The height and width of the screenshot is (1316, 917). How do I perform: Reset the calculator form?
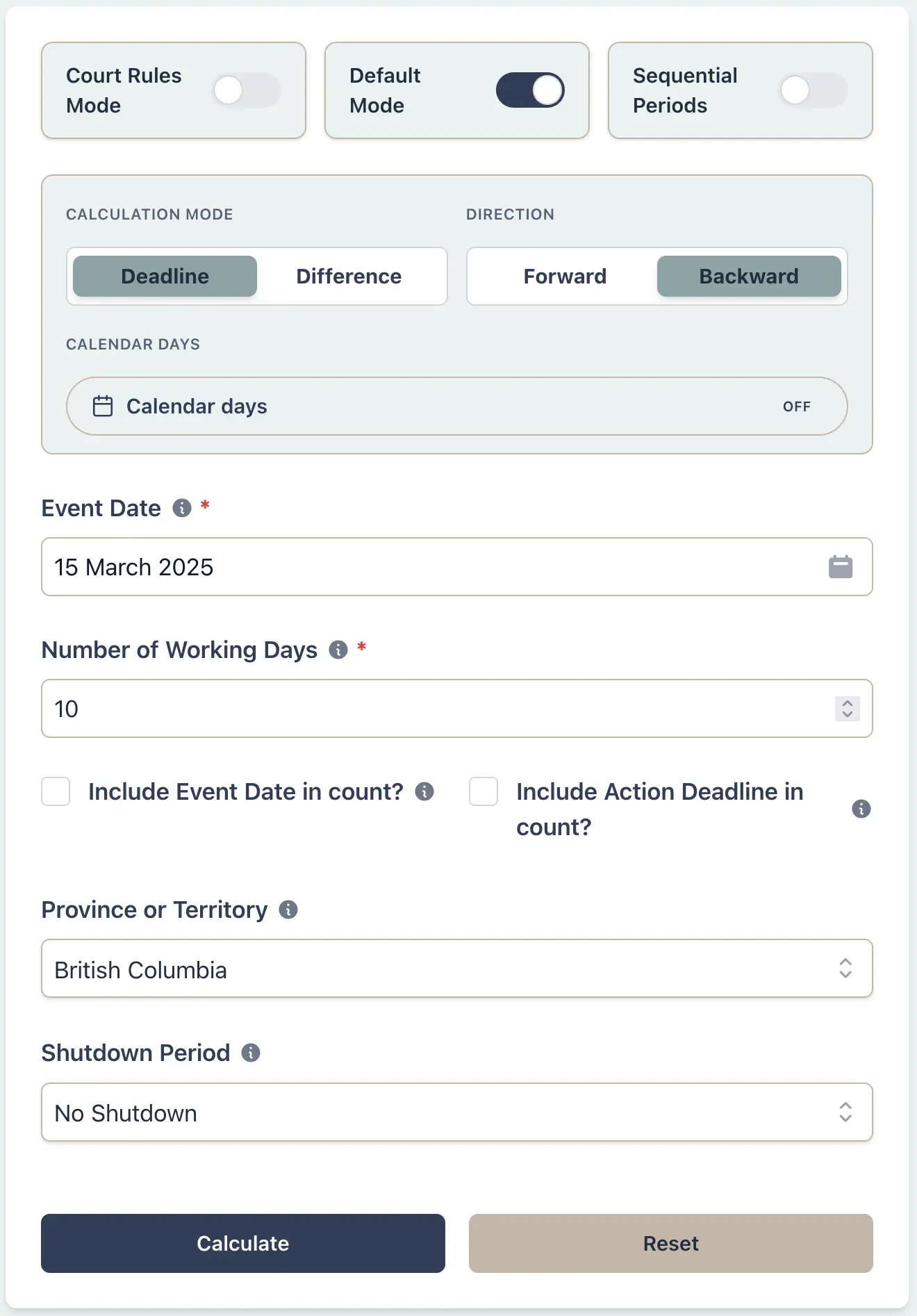point(670,1243)
